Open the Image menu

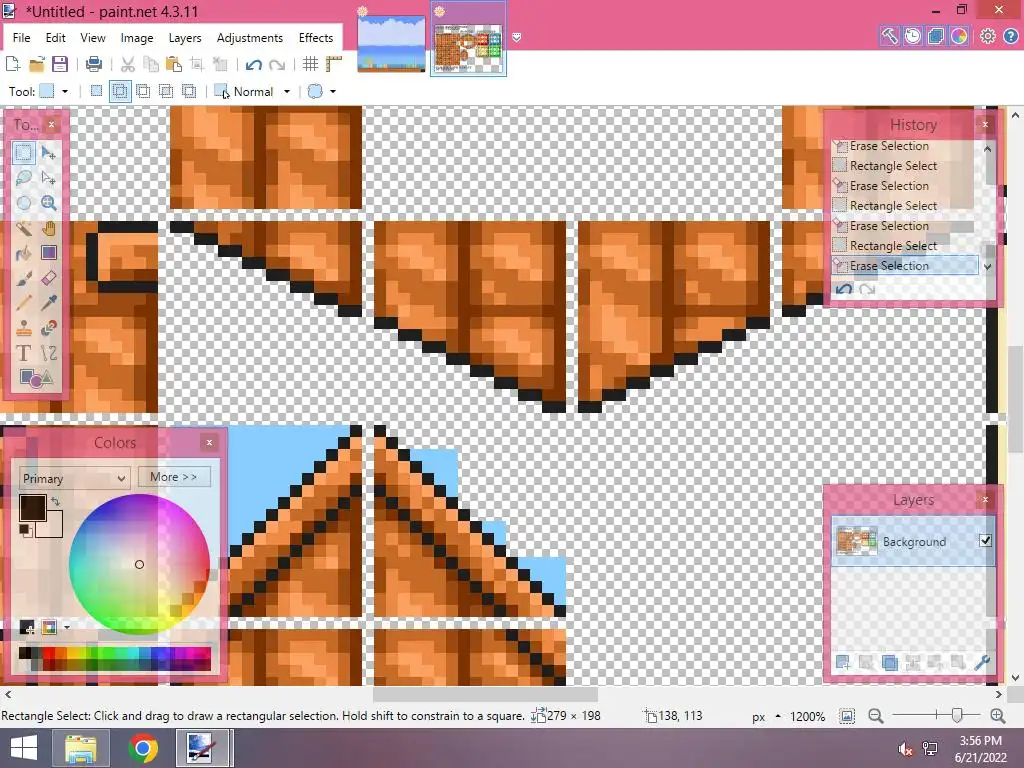(136, 38)
